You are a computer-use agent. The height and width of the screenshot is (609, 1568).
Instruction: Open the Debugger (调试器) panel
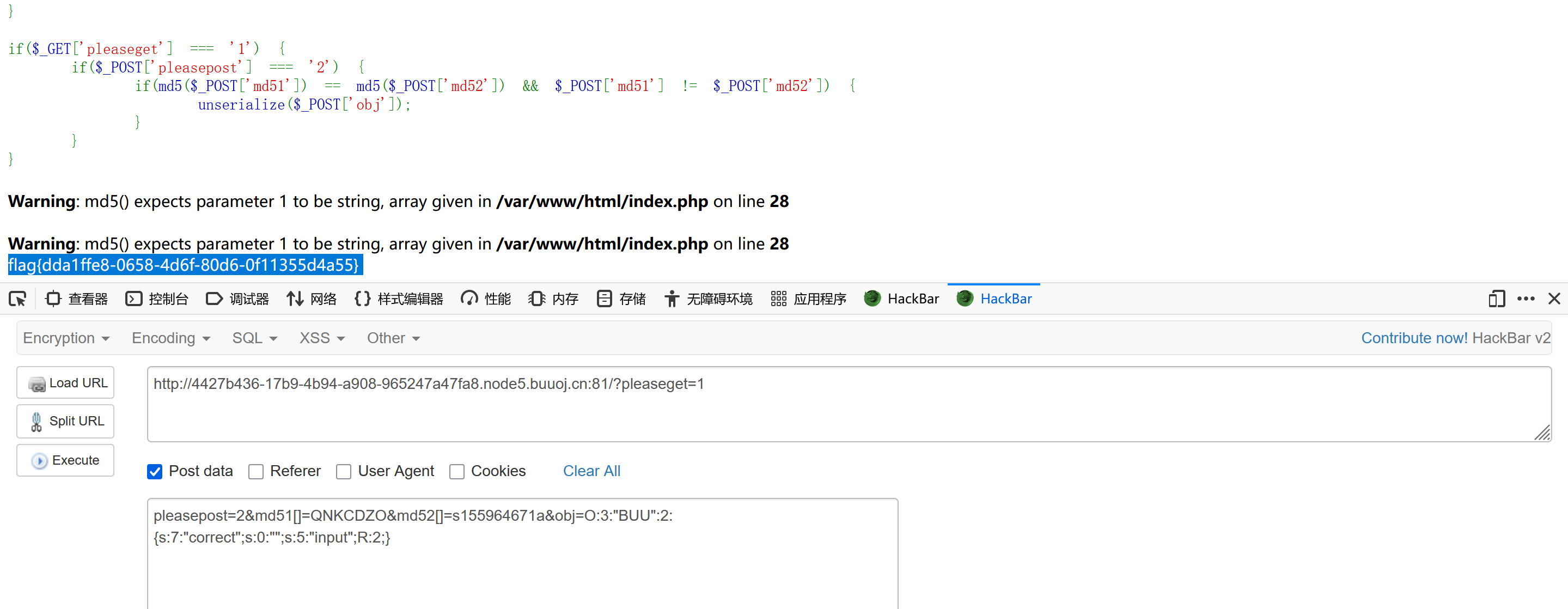coord(238,299)
